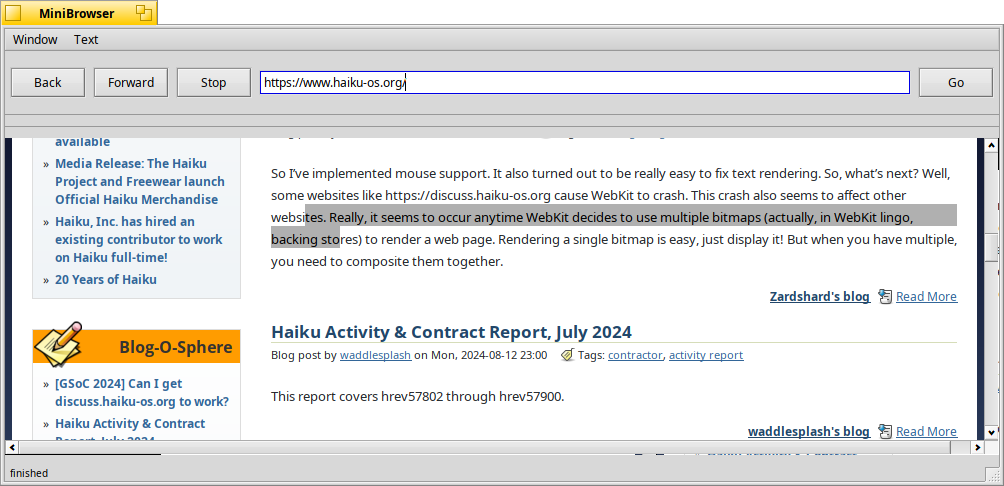
Task: Click the MiniBrowser window zoom button
Action: (143, 13)
